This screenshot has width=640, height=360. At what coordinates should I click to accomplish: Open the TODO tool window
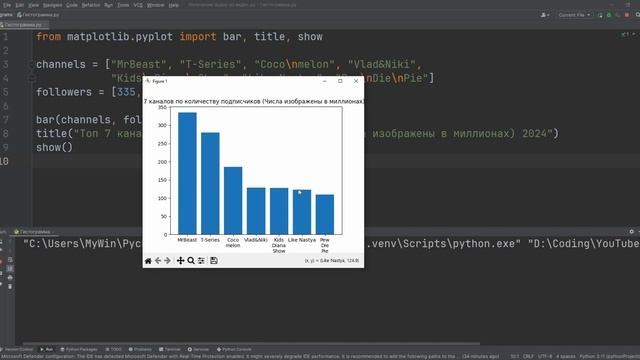(114, 349)
